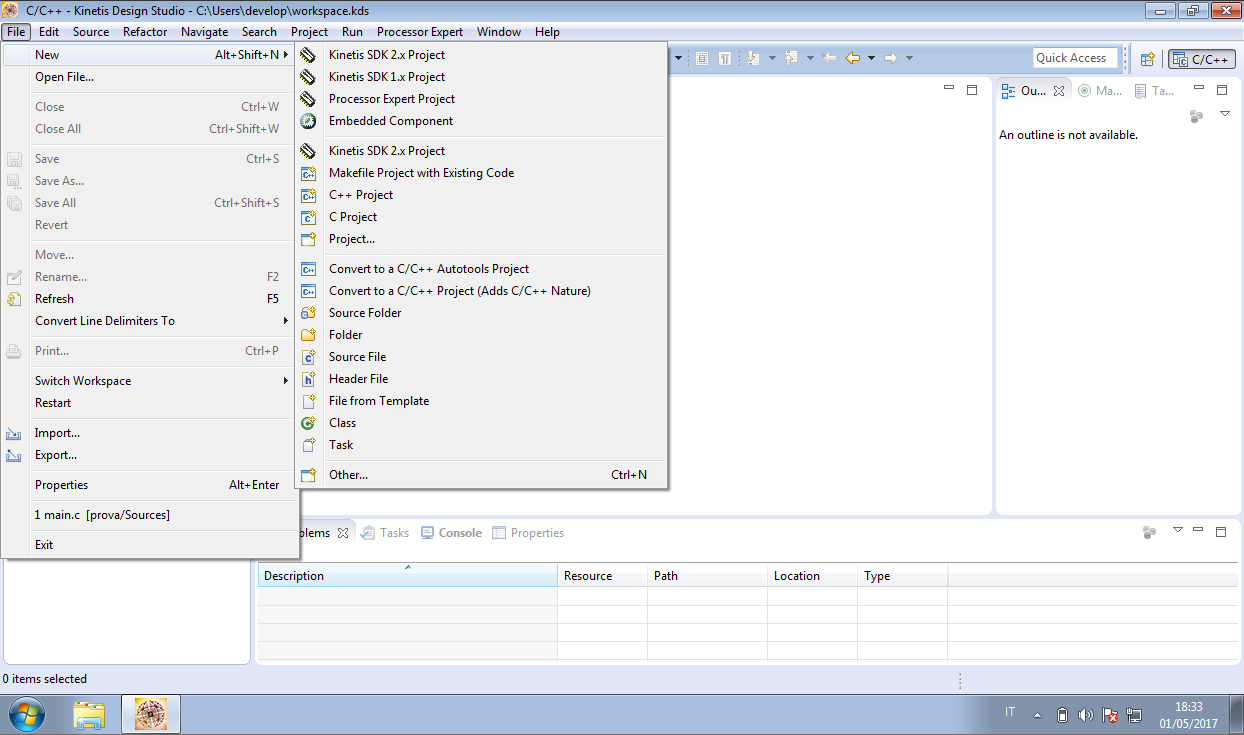The width and height of the screenshot is (1244, 735).
Task: Choose Makefile Project with Existing Code
Action: 482,173
